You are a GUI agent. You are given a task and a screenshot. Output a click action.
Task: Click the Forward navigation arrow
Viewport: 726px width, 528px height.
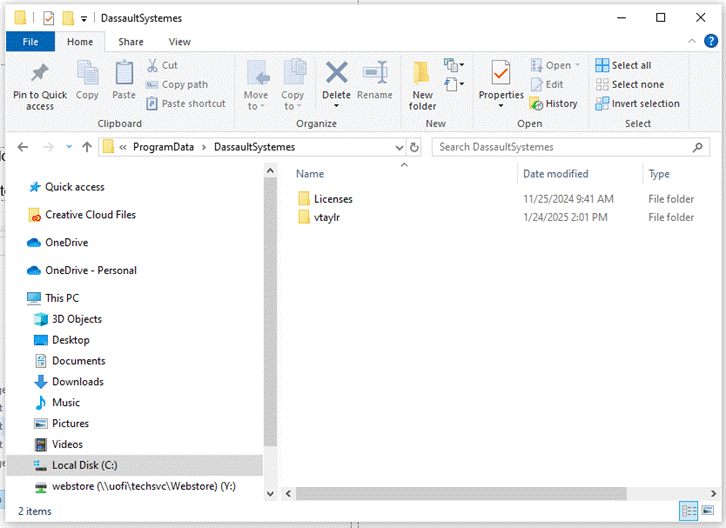[48, 147]
